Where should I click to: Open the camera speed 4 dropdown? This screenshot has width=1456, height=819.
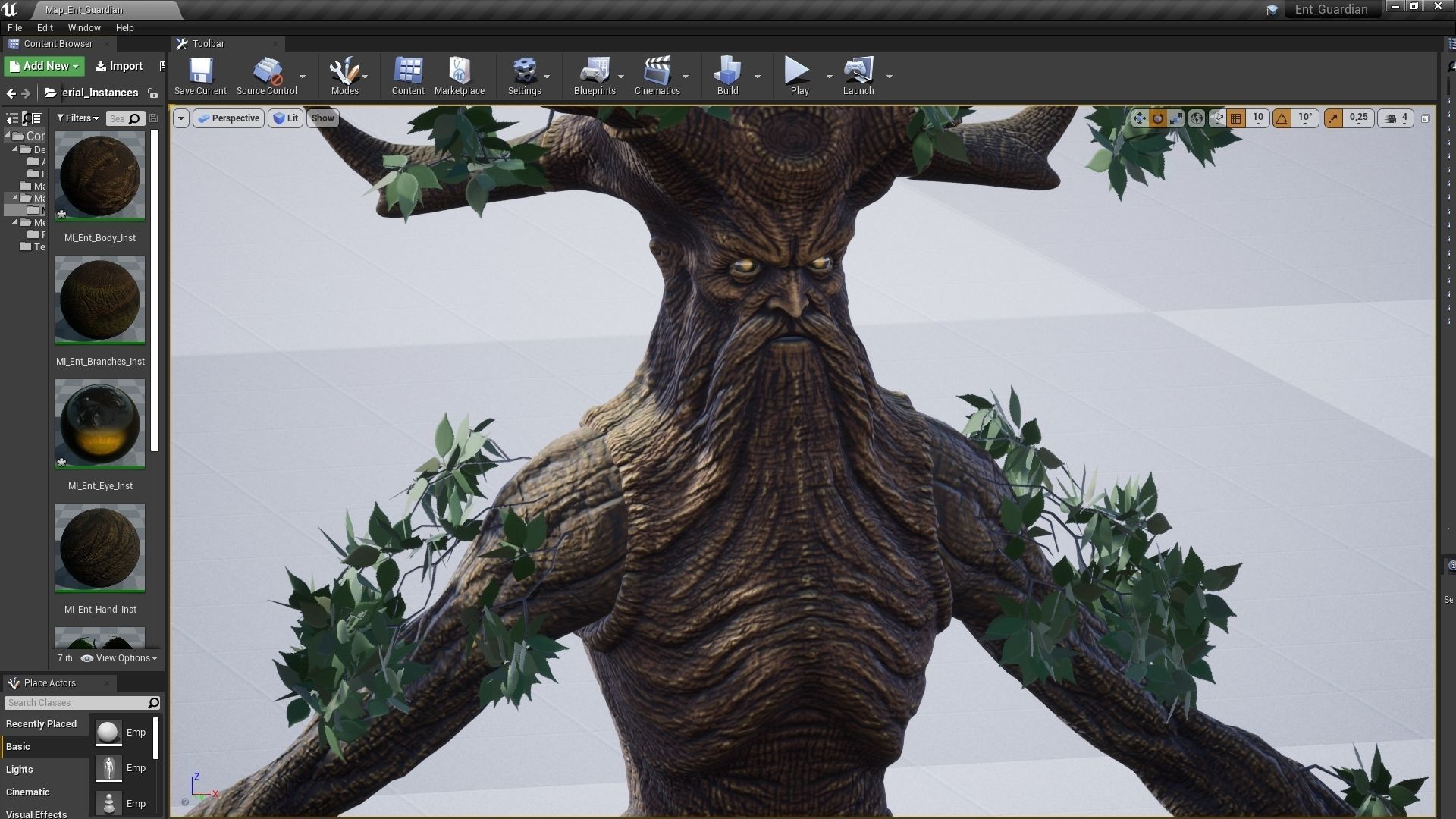tap(1396, 118)
